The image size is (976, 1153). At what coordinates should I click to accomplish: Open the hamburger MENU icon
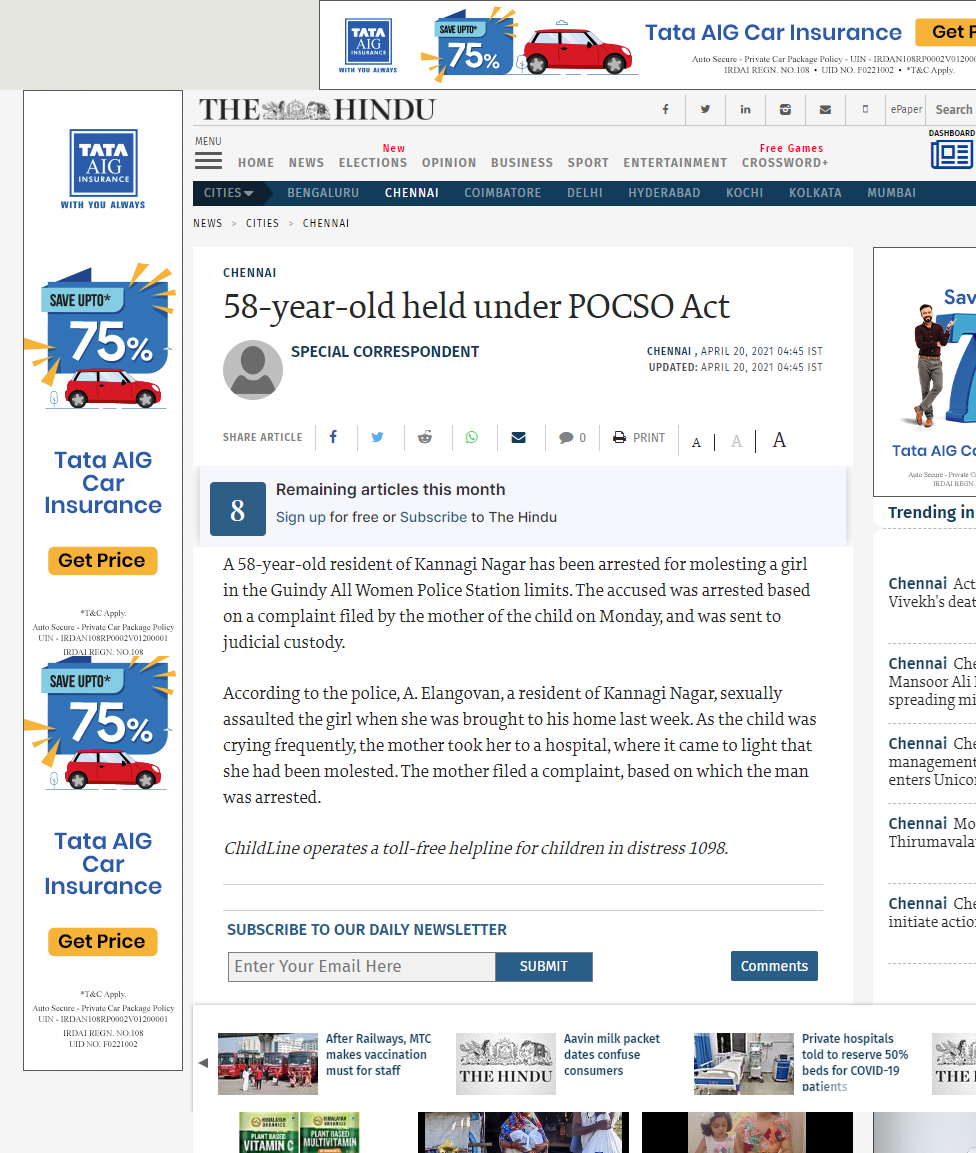208,160
